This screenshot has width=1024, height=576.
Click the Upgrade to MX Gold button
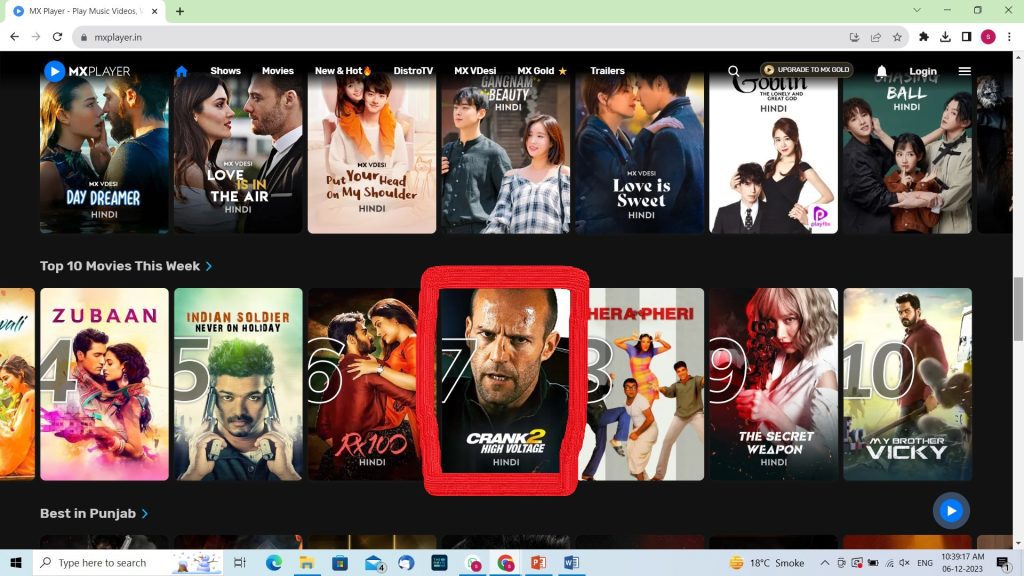click(807, 69)
